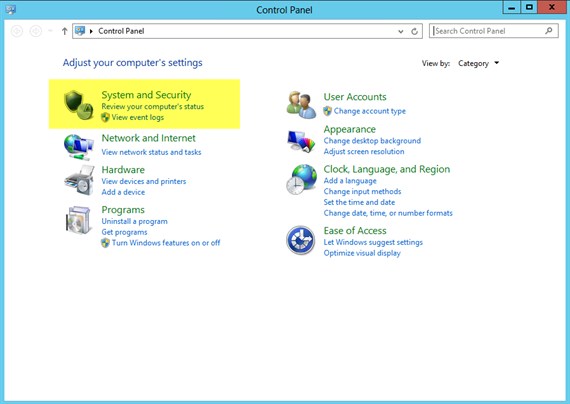
Task: Click the Ease of Access icon
Action: 301,240
